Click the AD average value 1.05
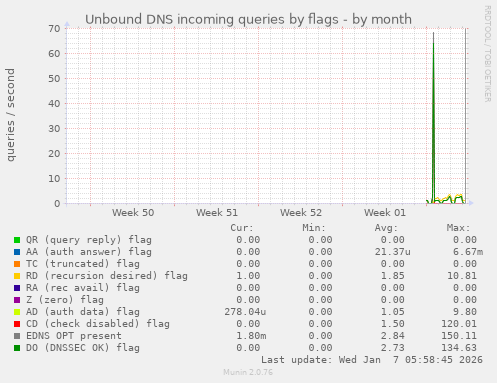This screenshot has height=383, width=497. coord(392,312)
